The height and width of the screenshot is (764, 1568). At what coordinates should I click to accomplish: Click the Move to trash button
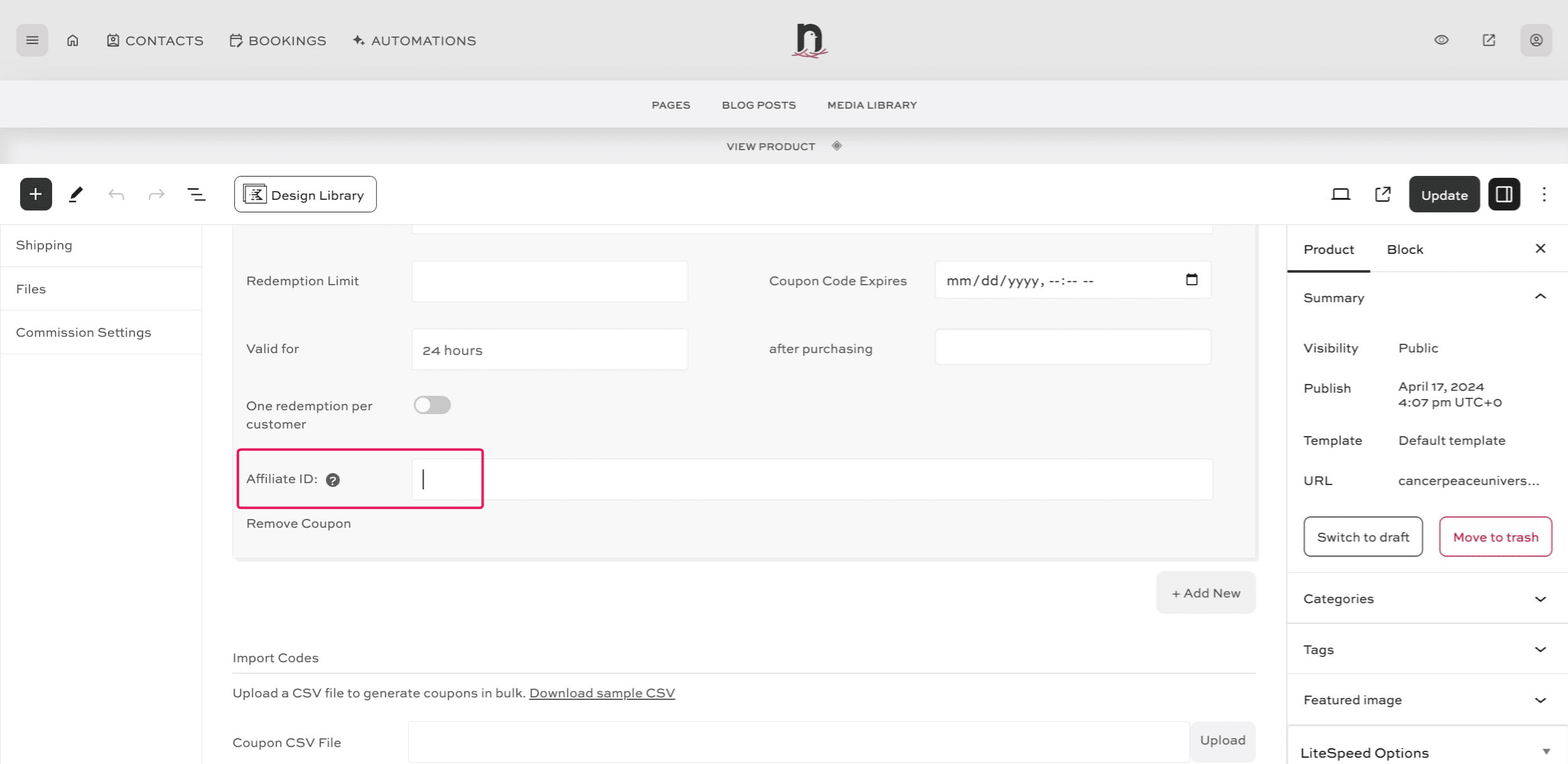point(1496,537)
